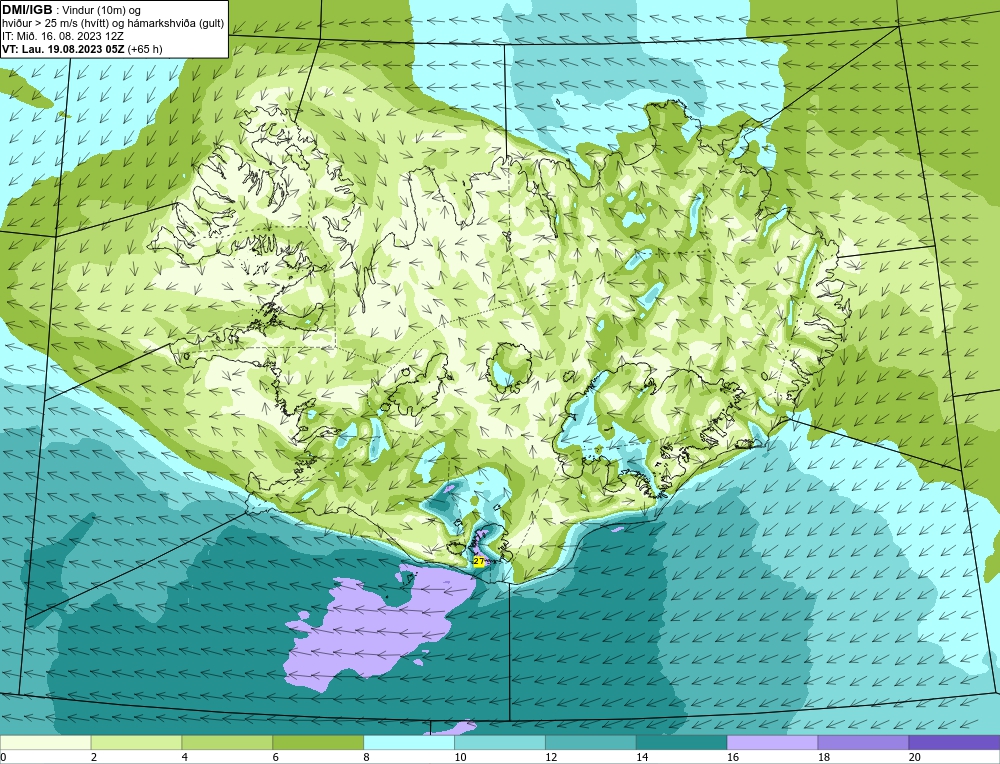Image resolution: width=1000 pixels, height=764 pixels.
Task: Click the legend scale label '16'
Action: tap(733, 757)
